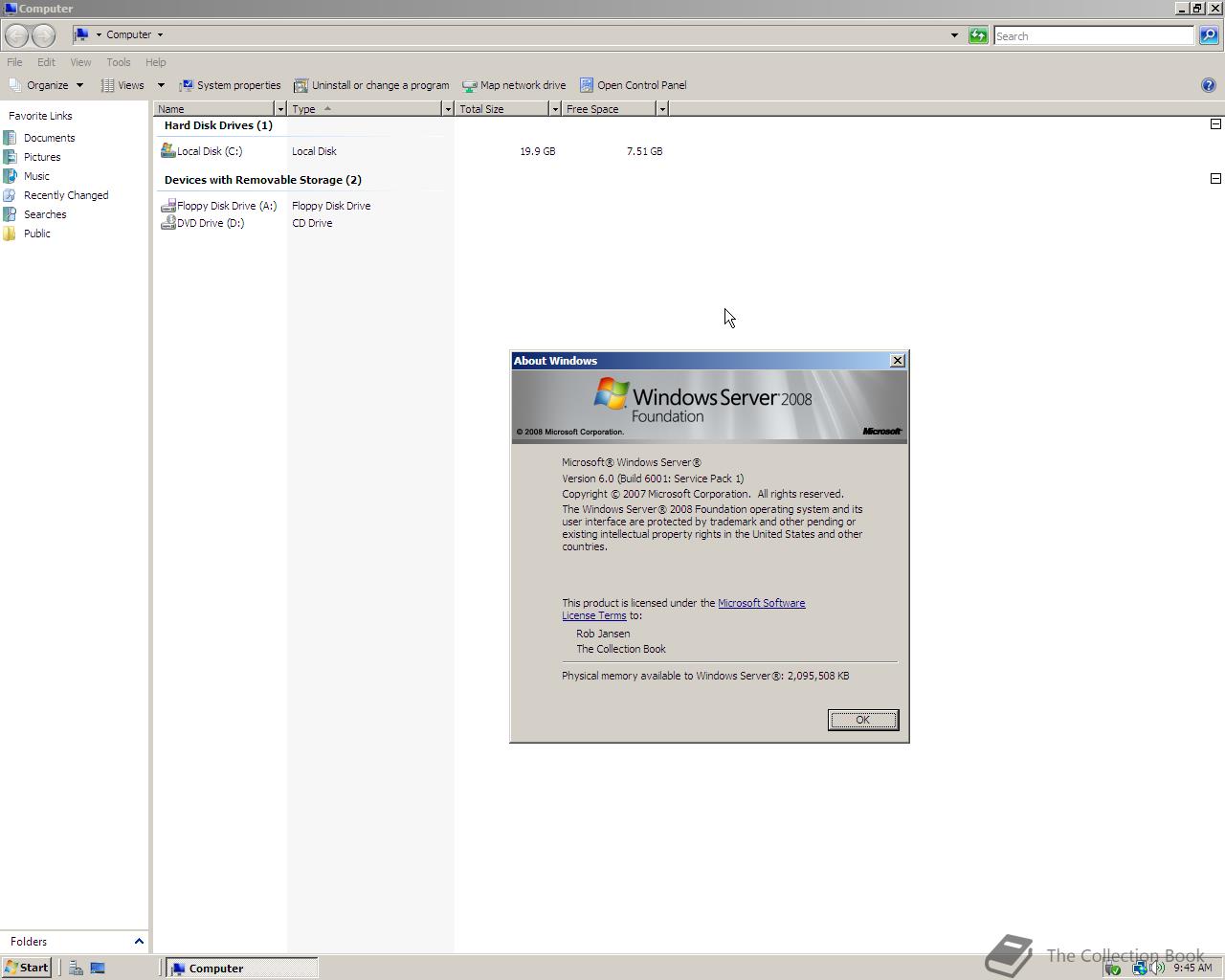Open the Type column filter dropdown

coord(447,109)
